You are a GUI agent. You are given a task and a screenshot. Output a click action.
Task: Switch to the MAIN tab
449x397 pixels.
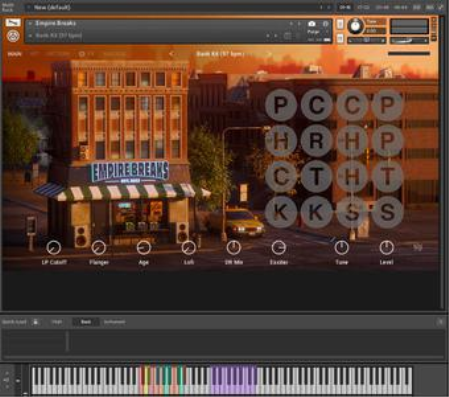[14, 54]
